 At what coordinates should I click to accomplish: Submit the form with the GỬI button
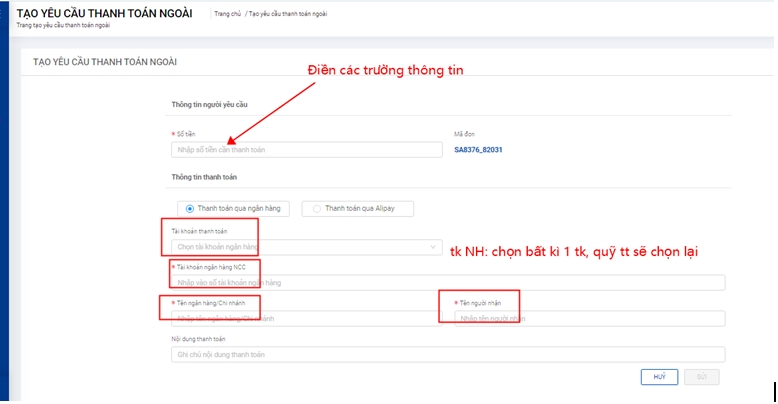[701, 377]
